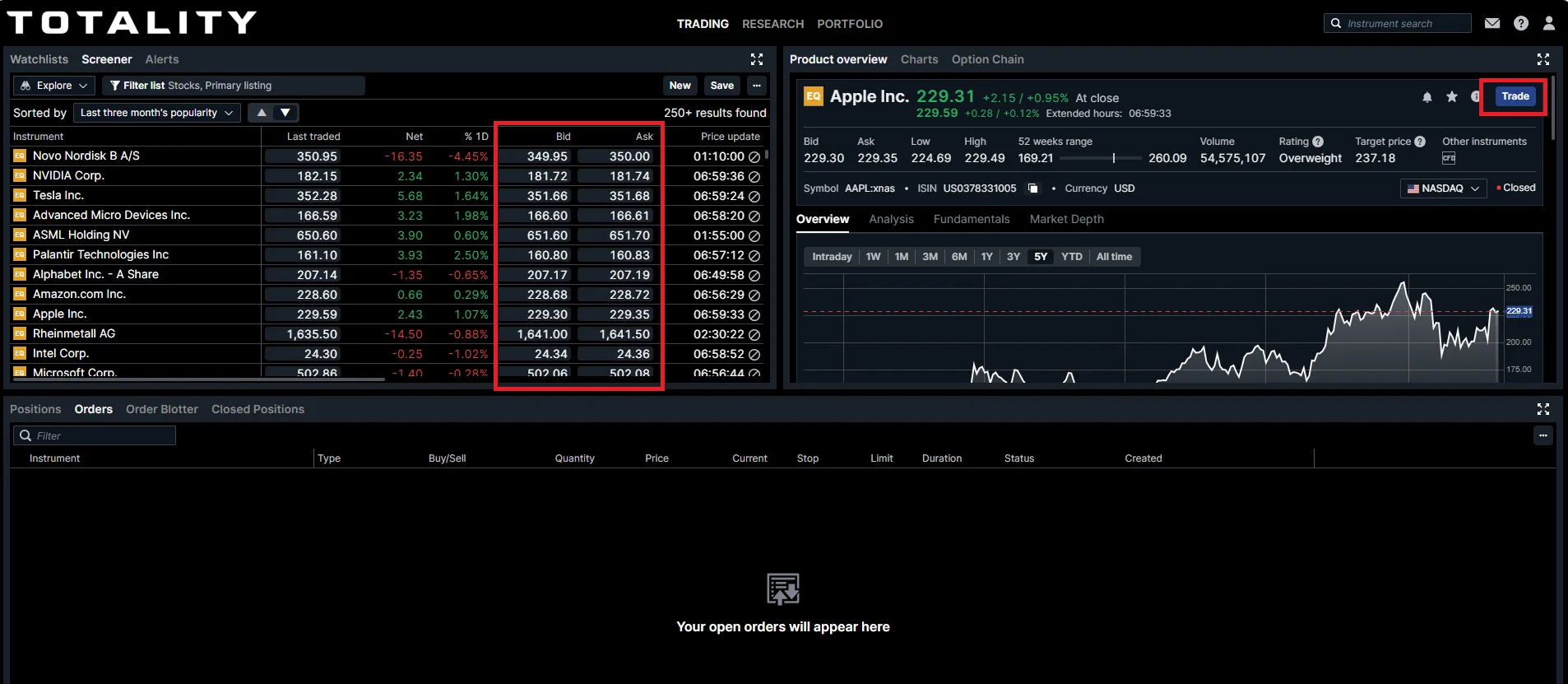Maximize the Orders panel
The image size is (1568, 684).
(1543, 409)
